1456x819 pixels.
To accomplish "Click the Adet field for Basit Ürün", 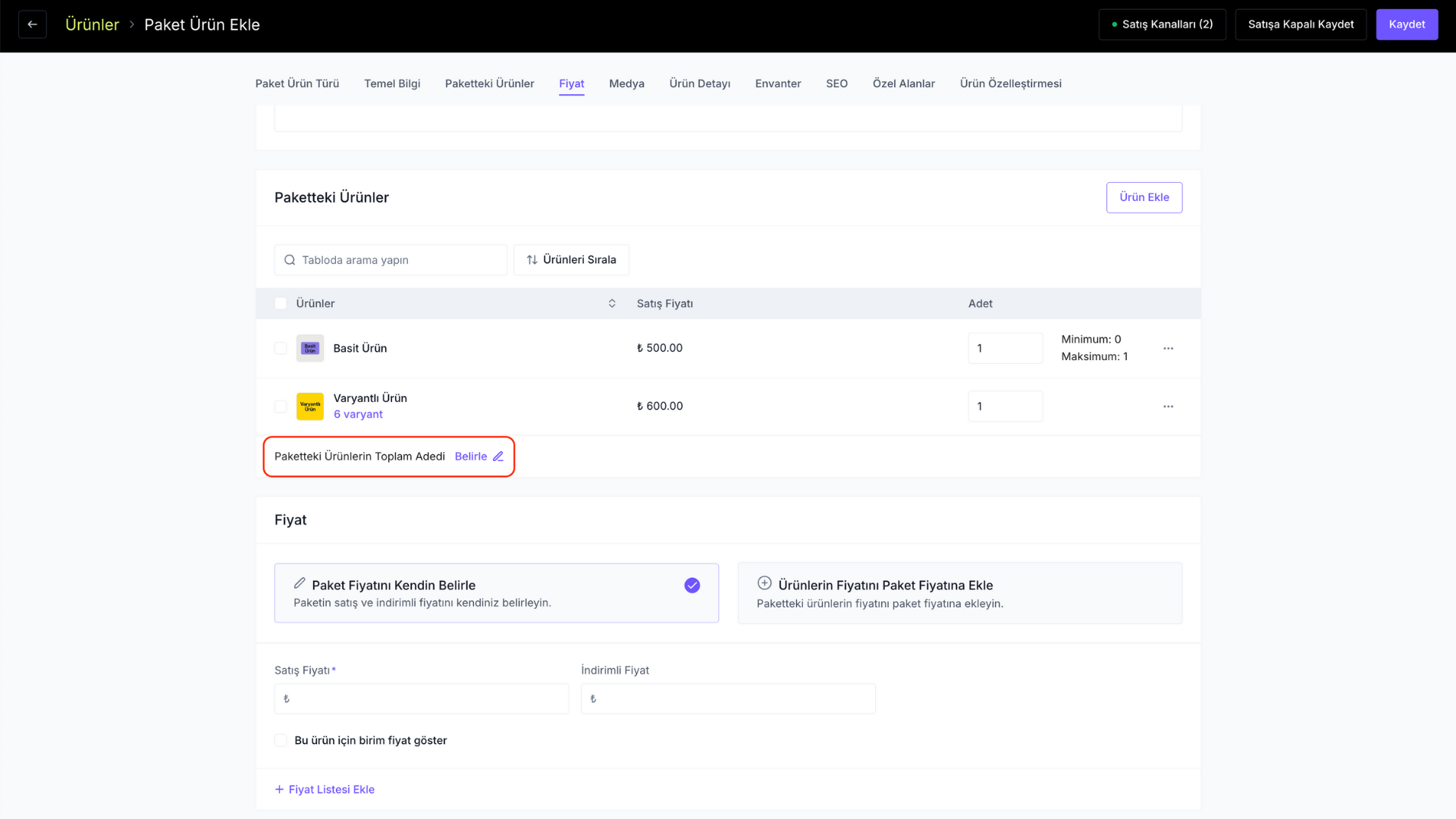I will (1005, 348).
